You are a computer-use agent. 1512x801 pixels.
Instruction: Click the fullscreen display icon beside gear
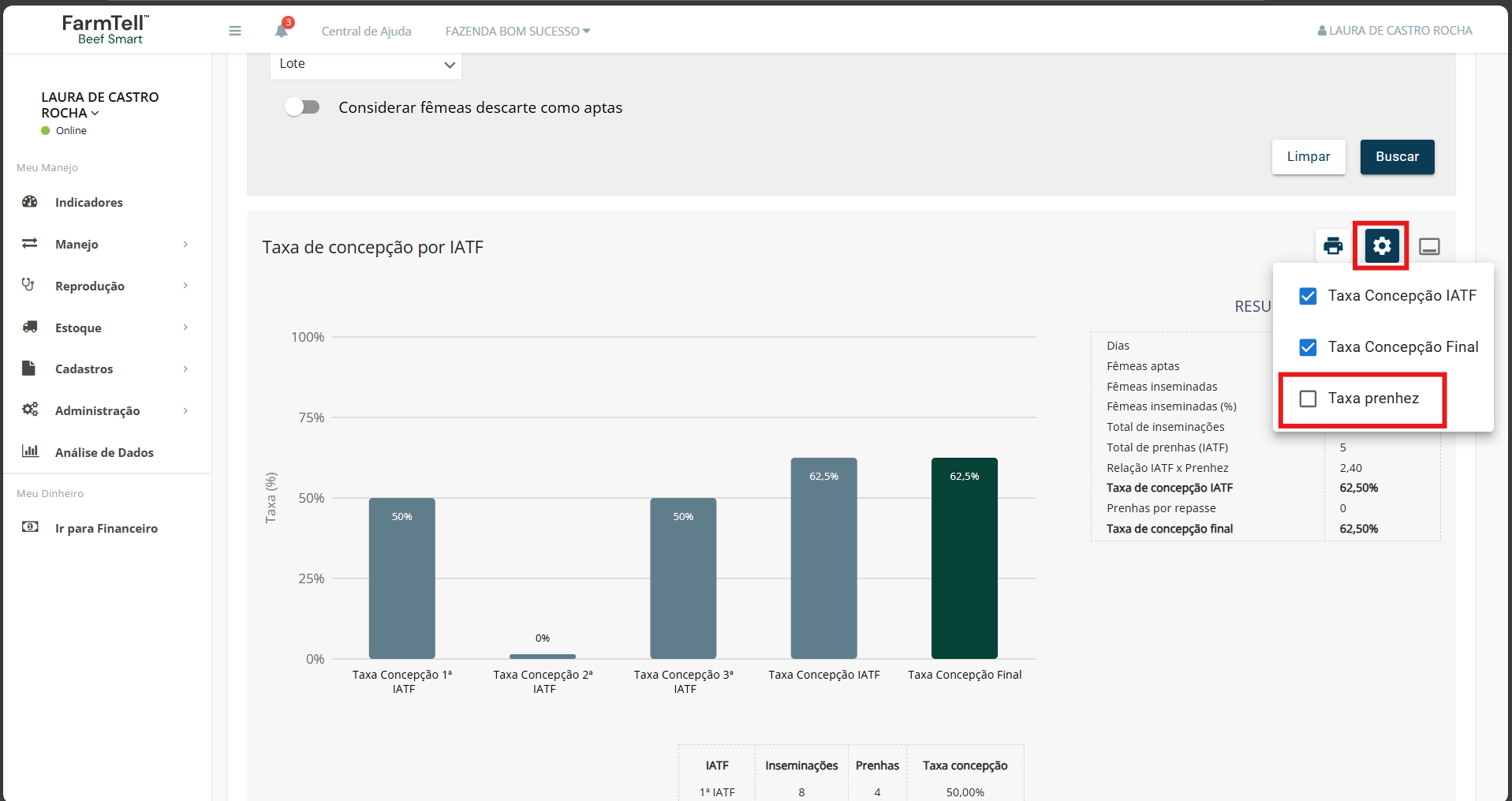click(x=1429, y=247)
